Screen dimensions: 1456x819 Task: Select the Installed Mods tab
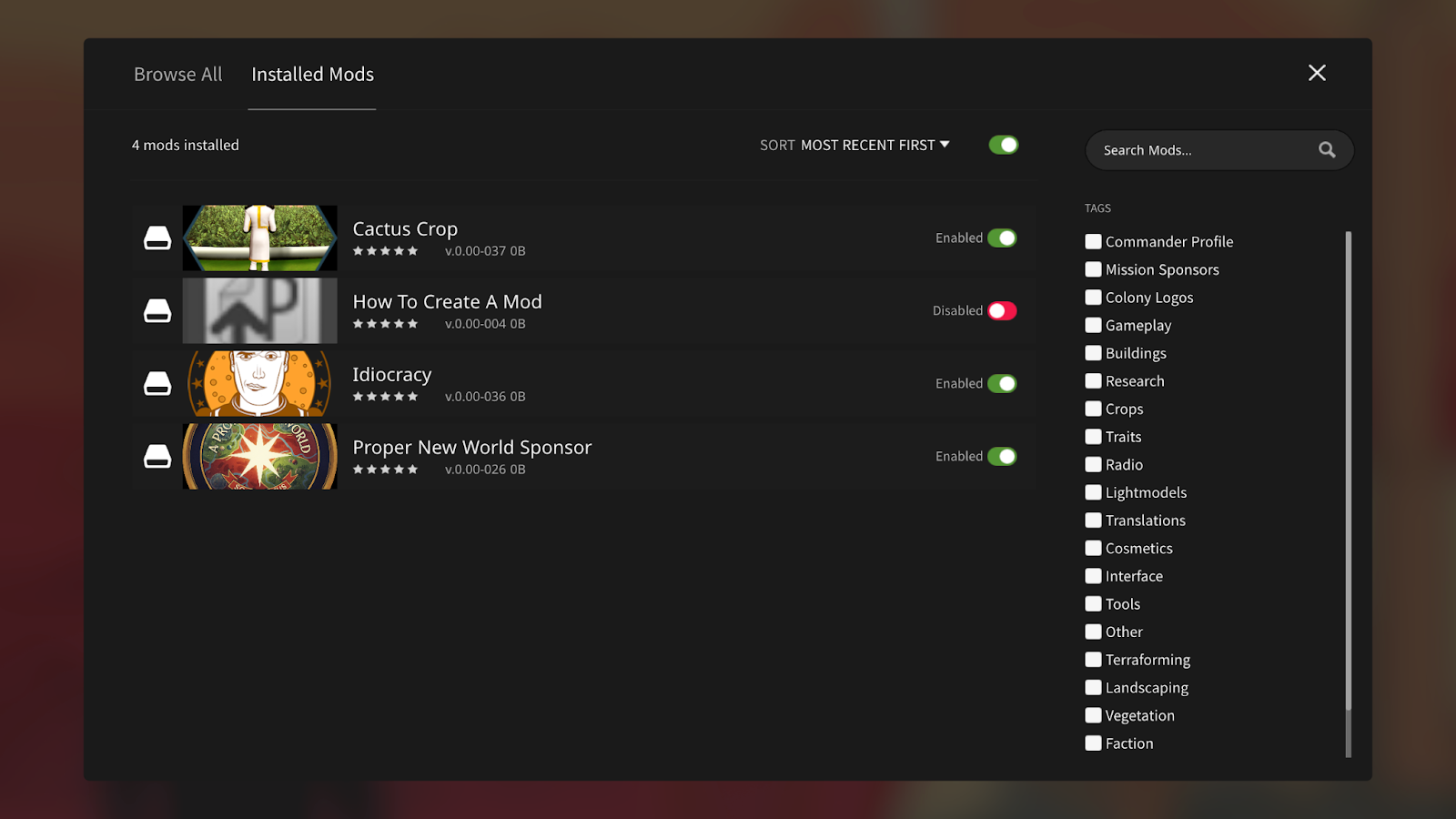click(312, 75)
